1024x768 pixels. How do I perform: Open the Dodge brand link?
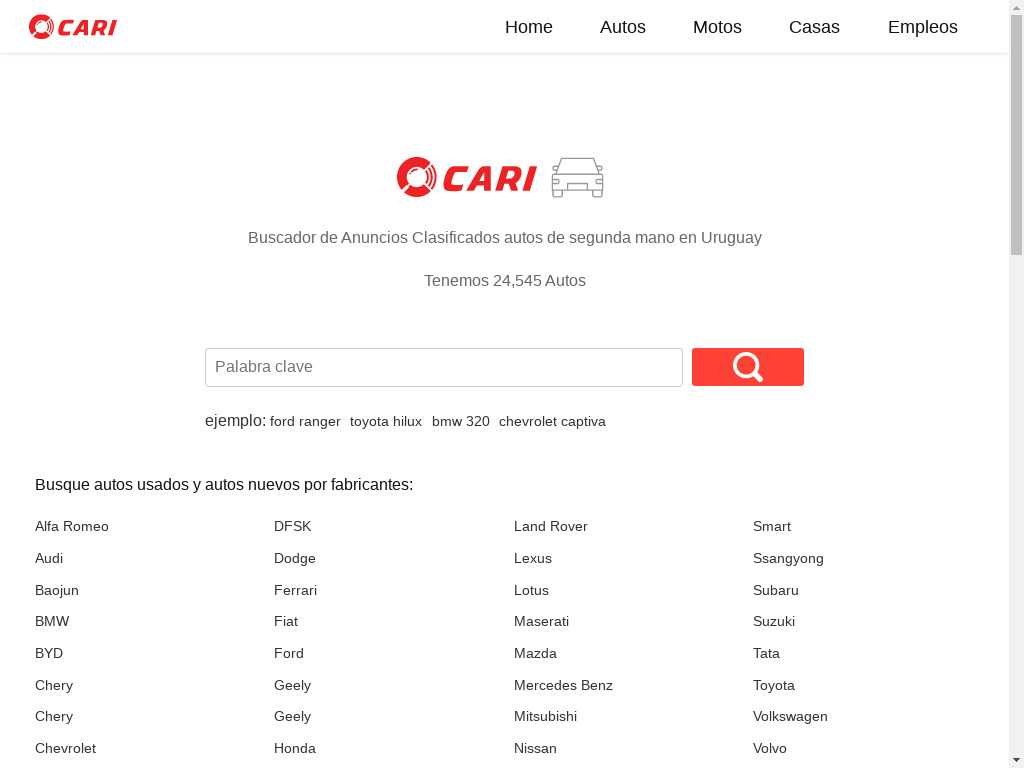[x=295, y=558]
